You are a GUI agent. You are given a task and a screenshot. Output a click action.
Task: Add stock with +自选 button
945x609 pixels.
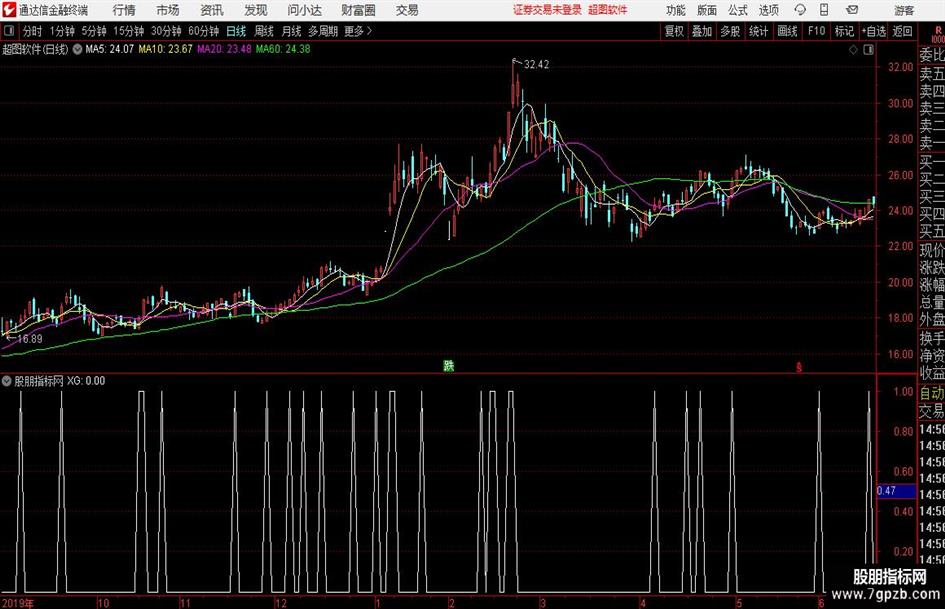[873, 31]
